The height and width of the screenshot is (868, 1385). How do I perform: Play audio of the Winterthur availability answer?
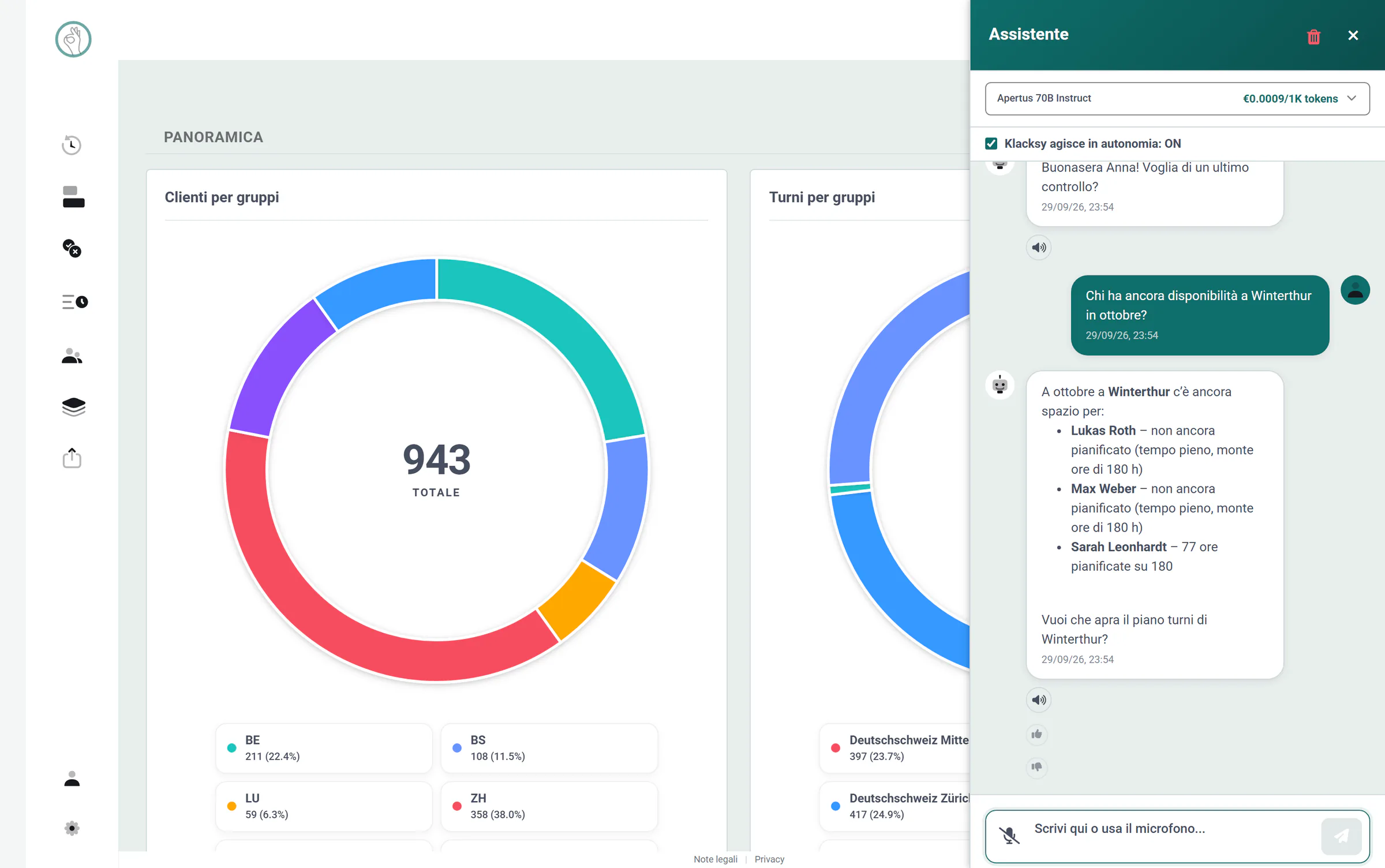click(x=1039, y=700)
